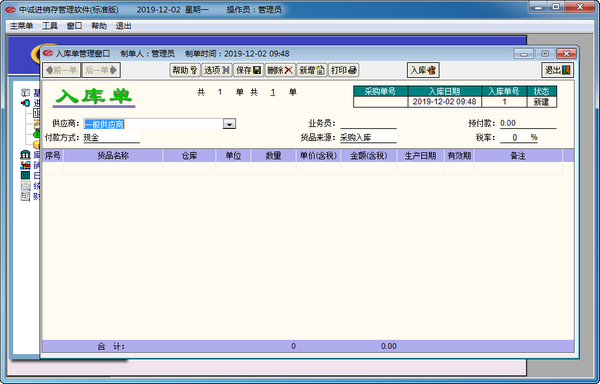600x384 pixels.
Task: Click the 状态 cell showing 新建
Action: point(541,102)
